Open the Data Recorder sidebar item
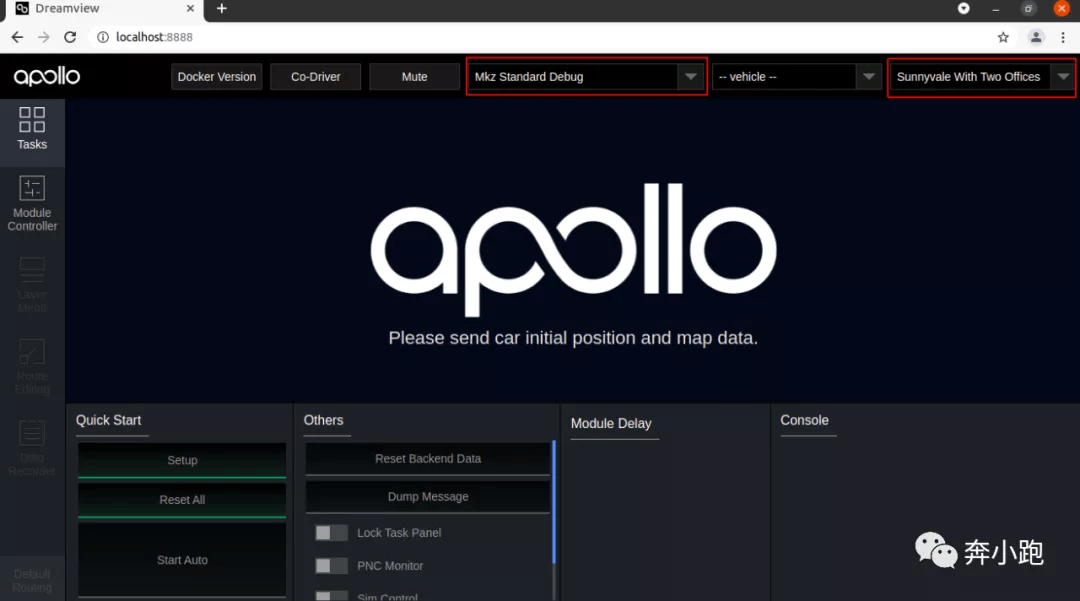1080x601 pixels. click(32, 447)
